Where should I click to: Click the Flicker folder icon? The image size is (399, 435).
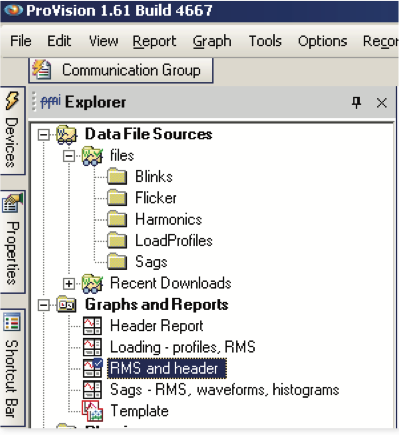117,198
